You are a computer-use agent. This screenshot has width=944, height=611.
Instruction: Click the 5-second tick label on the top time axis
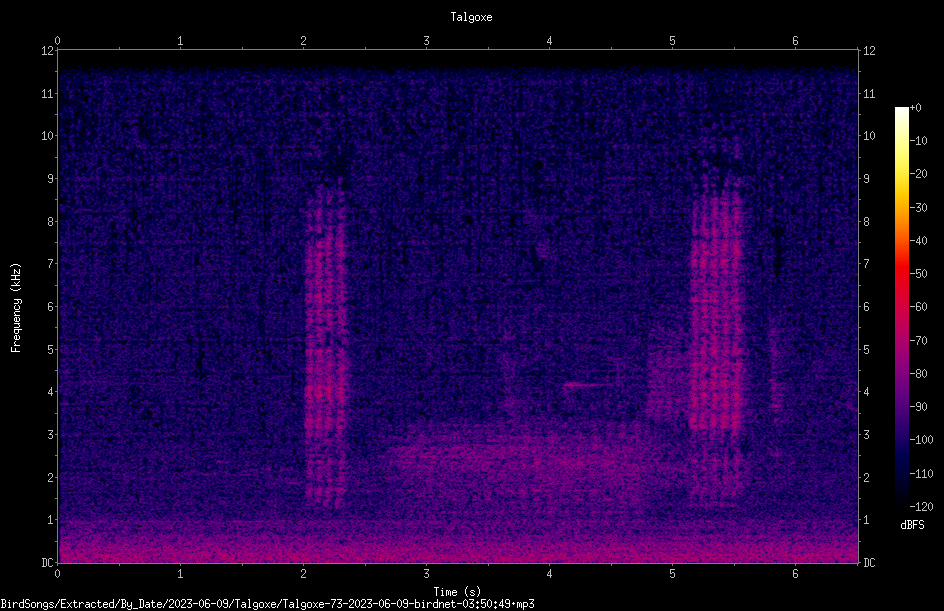[672, 41]
